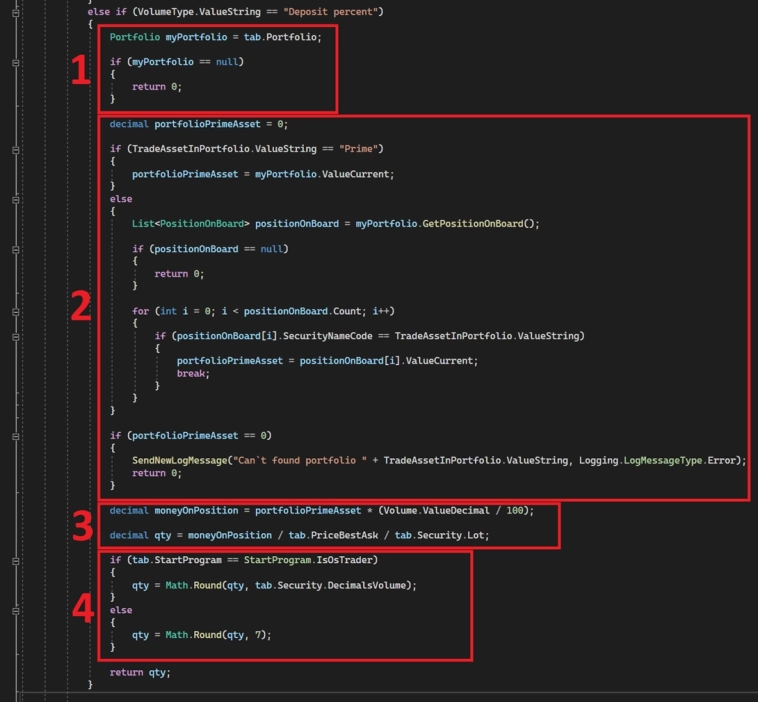The height and width of the screenshot is (702, 758).
Task: Click 'decimal portfolioPrimeAsset = 0;' declaration
Action: 199,124
